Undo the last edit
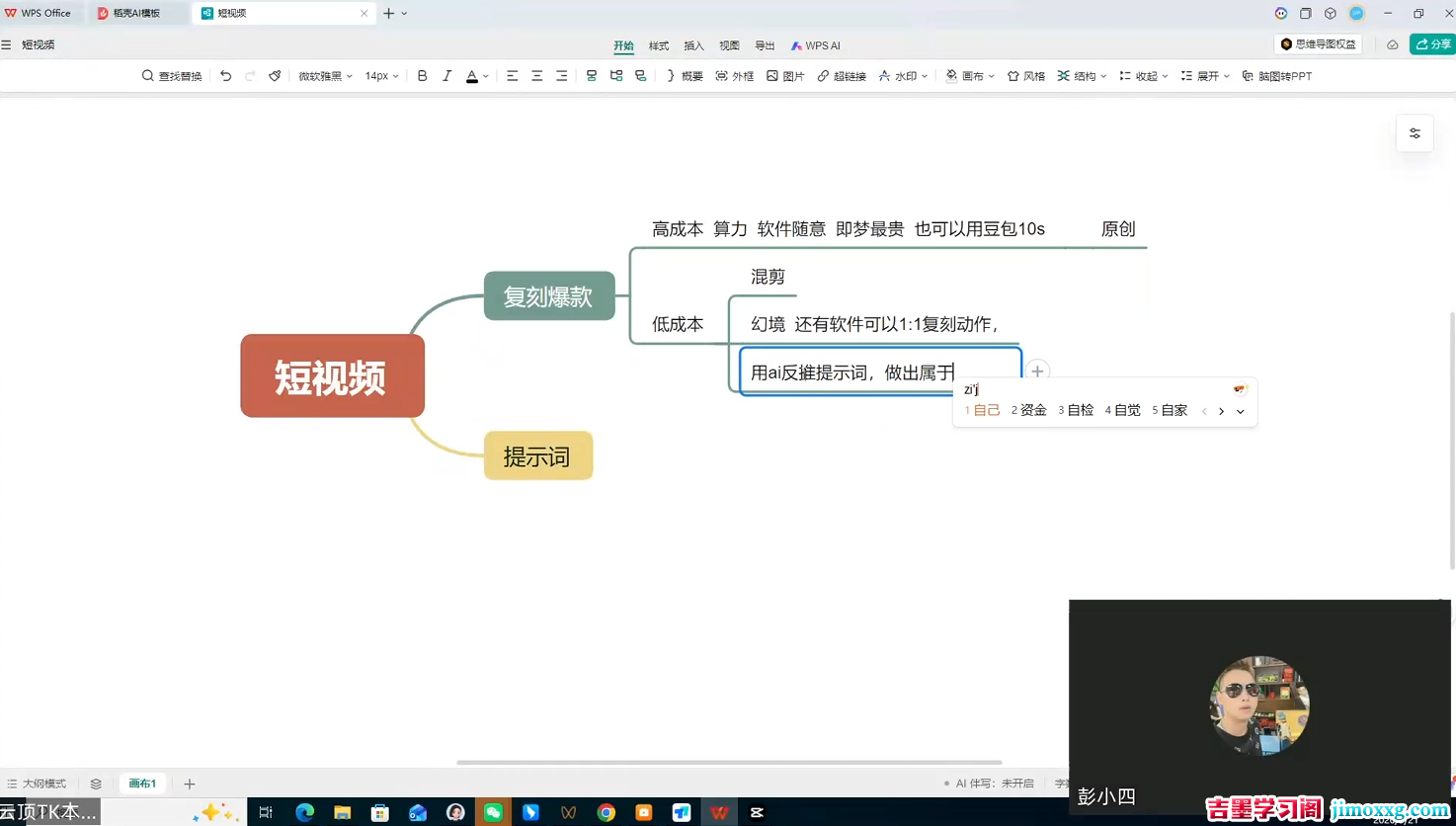Viewport: 1456px width, 826px height. pyautogui.click(x=225, y=76)
